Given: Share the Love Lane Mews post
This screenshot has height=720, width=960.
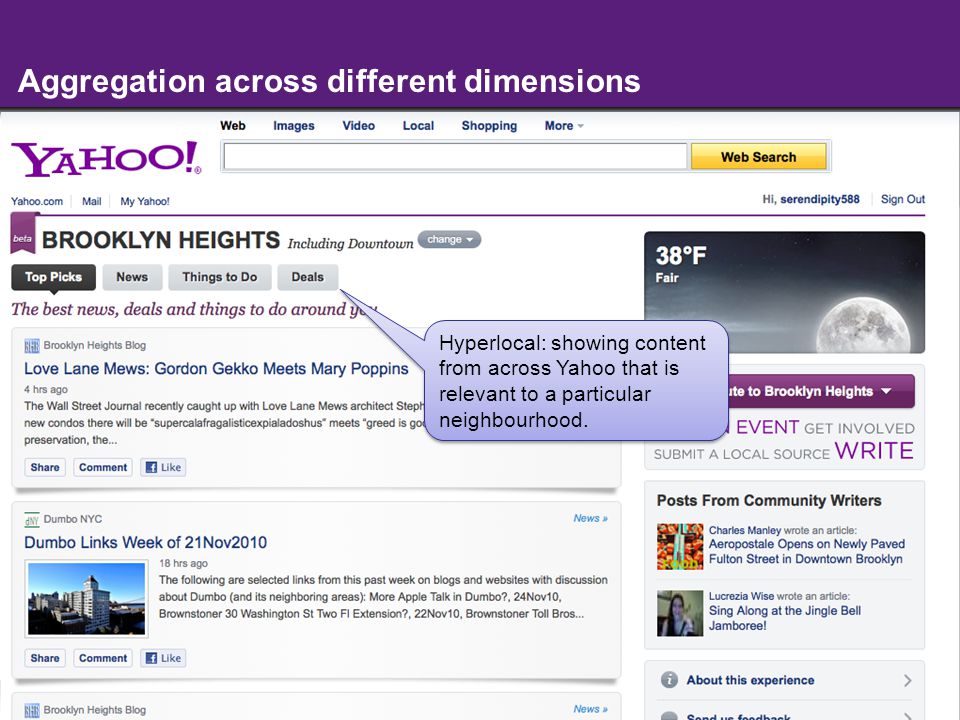Looking at the screenshot, I should pyautogui.click(x=45, y=467).
